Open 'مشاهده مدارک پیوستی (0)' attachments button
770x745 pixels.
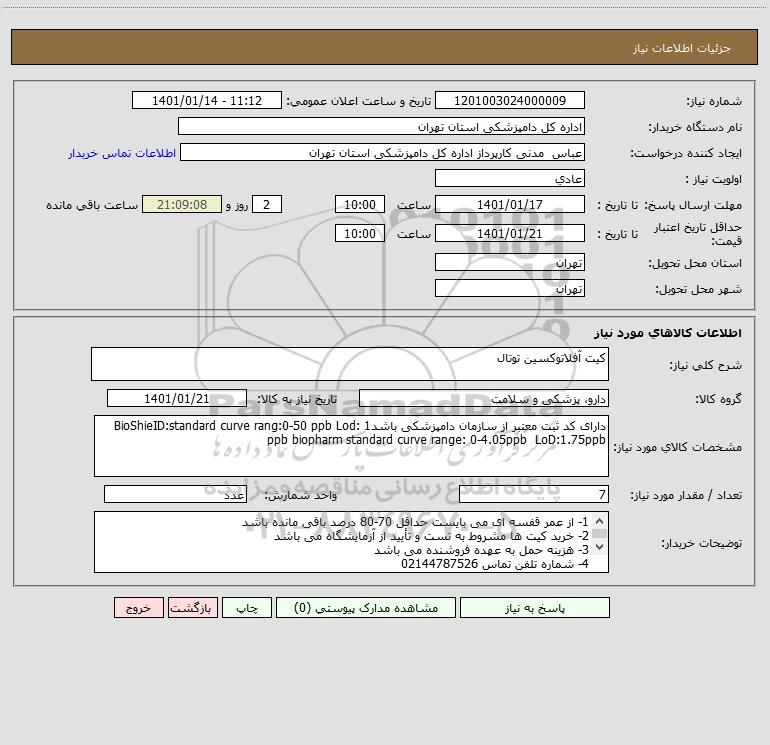click(x=366, y=608)
